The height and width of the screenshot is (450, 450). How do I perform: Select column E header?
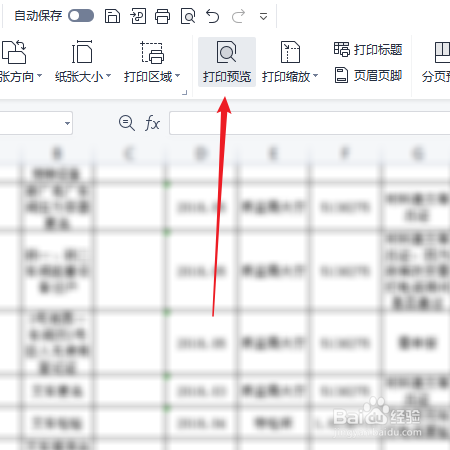[273, 153]
